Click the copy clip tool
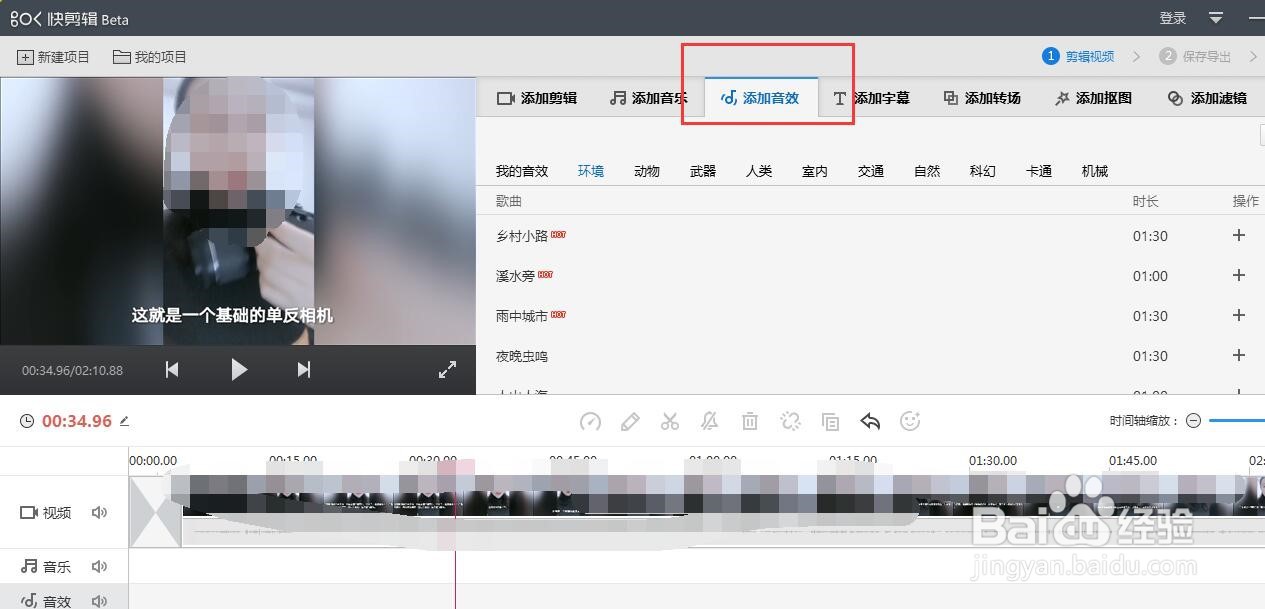The height and width of the screenshot is (609, 1265). 830,422
